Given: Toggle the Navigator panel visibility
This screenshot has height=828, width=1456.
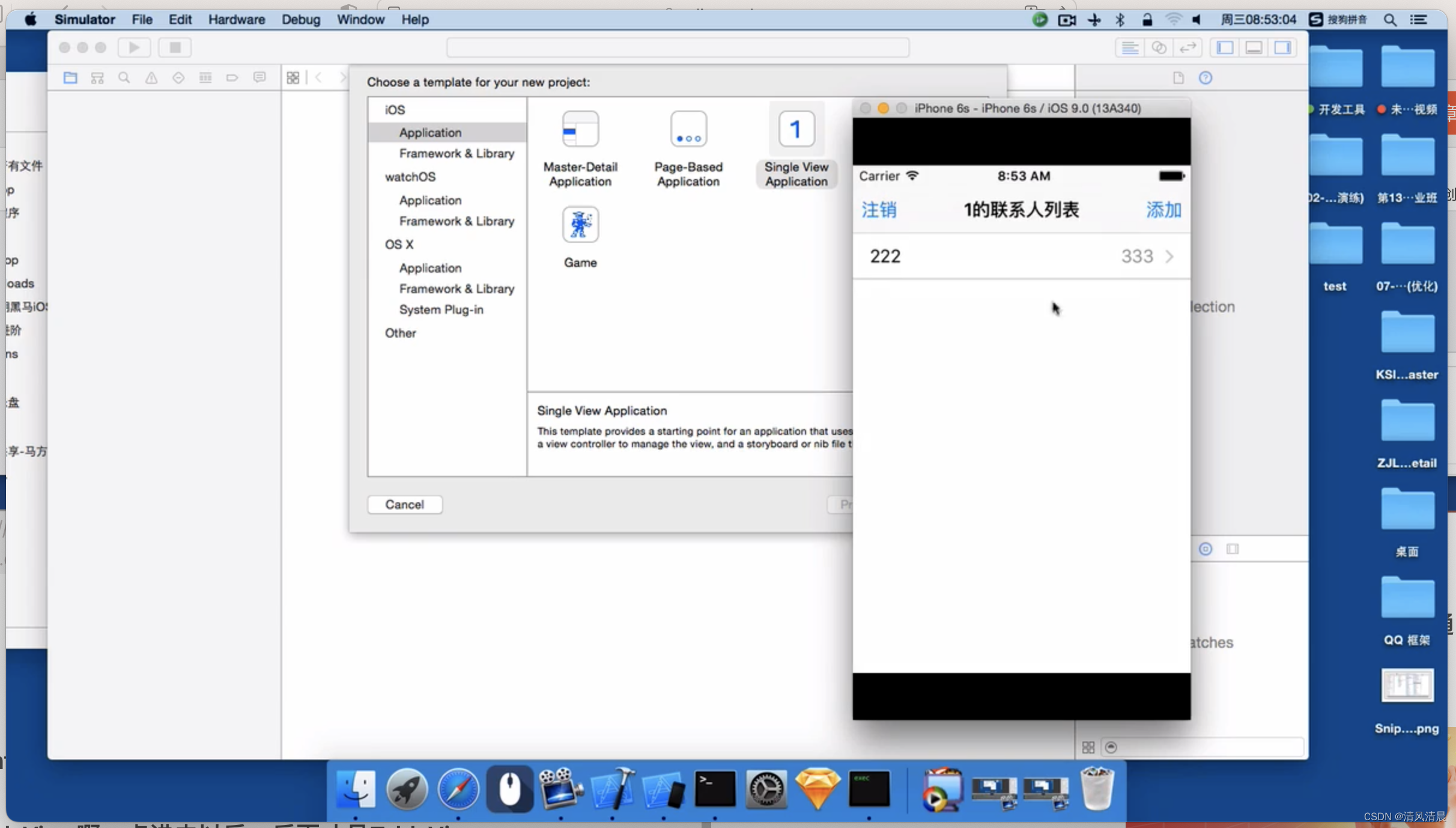Looking at the screenshot, I should click(1225, 47).
